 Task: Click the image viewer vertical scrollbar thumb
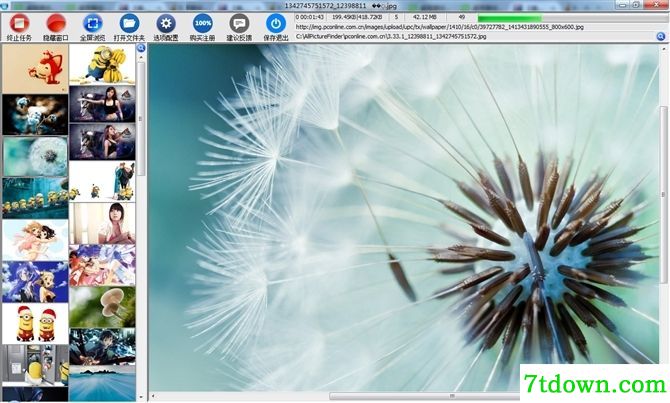664,194
